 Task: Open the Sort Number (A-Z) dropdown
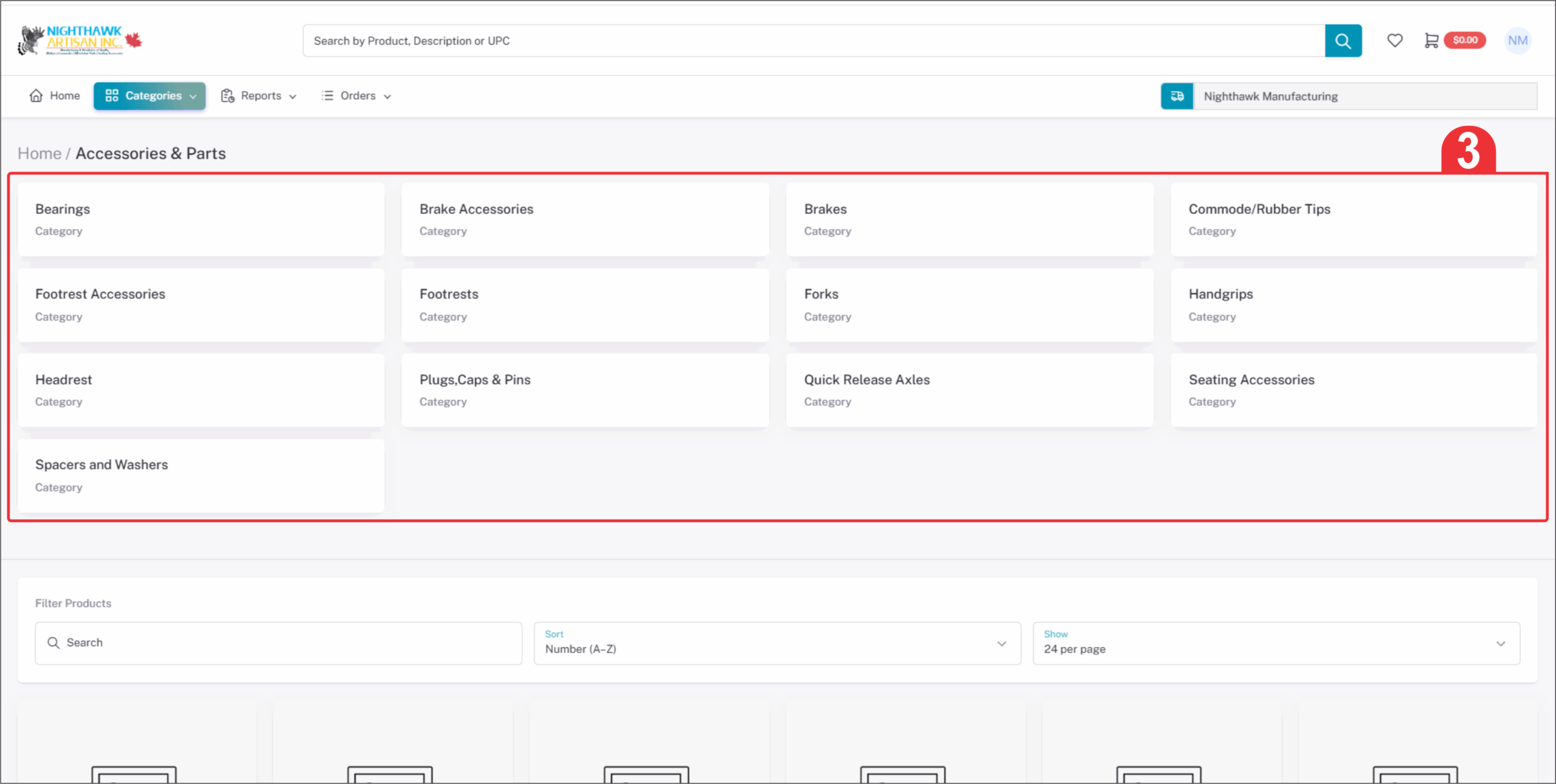(x=777, y=643)
